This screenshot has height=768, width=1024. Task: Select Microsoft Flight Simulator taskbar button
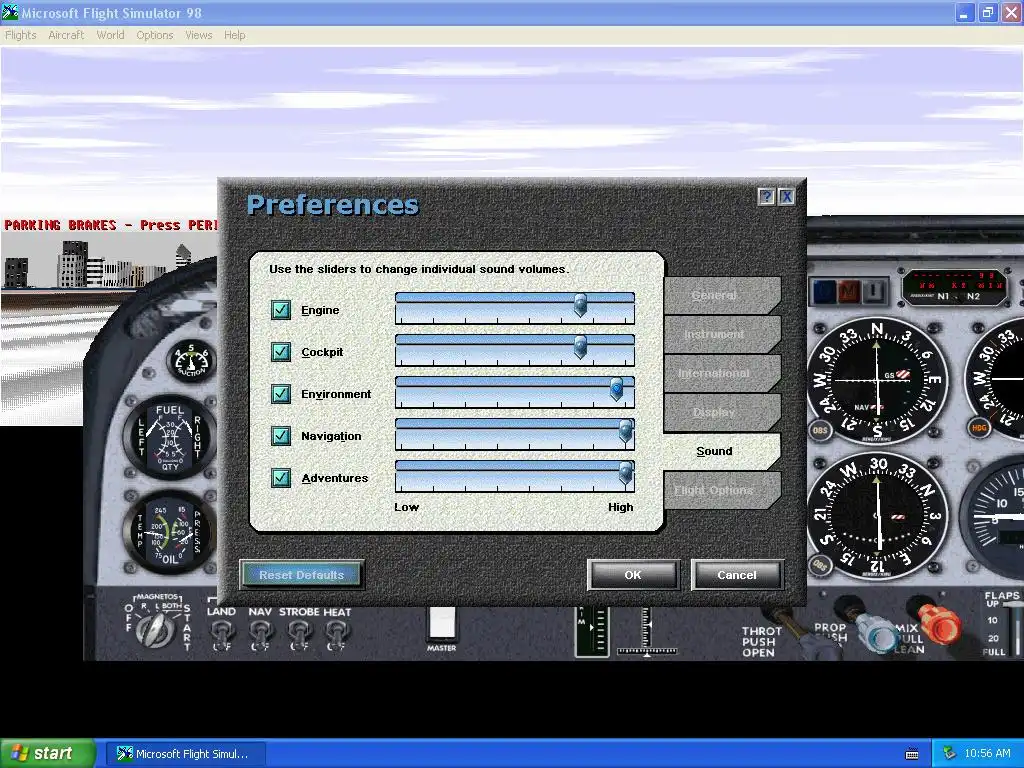coord(185,754)
